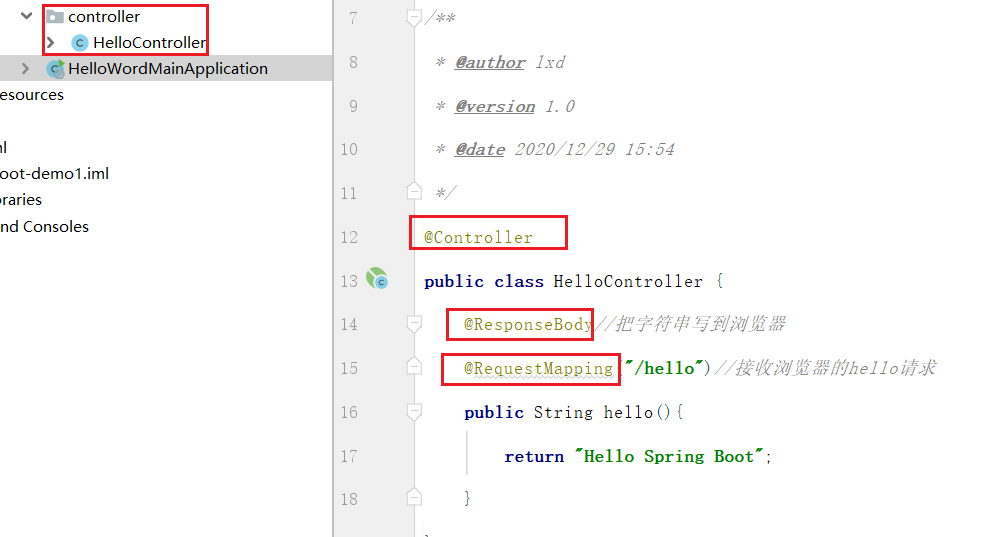Click the @version tag in Javadoc
The image size is (991, 537).
click(495, 106)
